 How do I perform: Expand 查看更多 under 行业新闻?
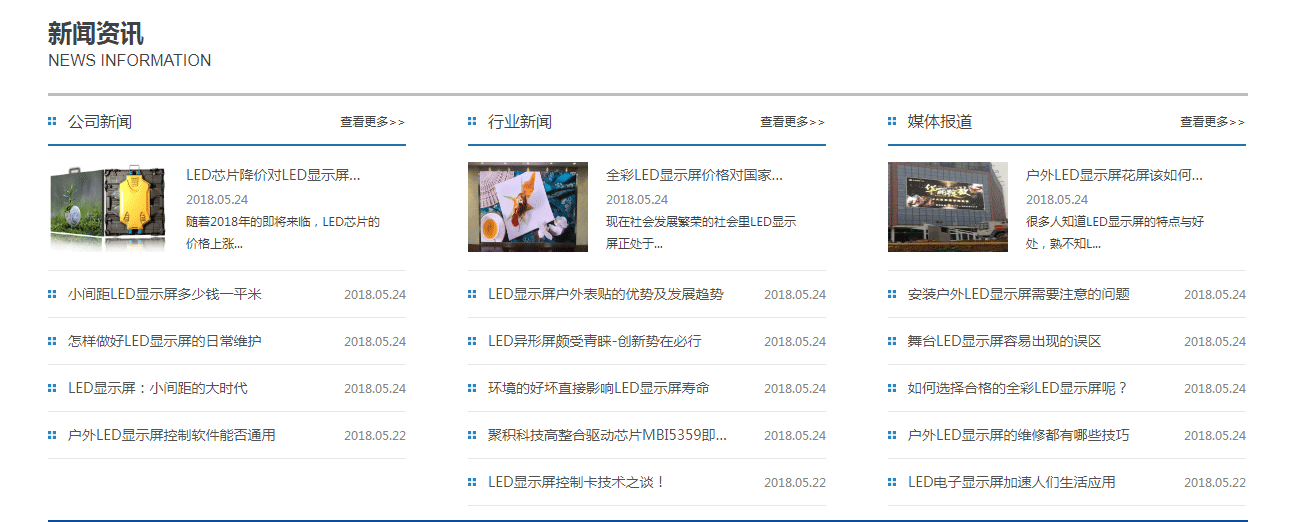pyautogui.click(x=792, y=122)
